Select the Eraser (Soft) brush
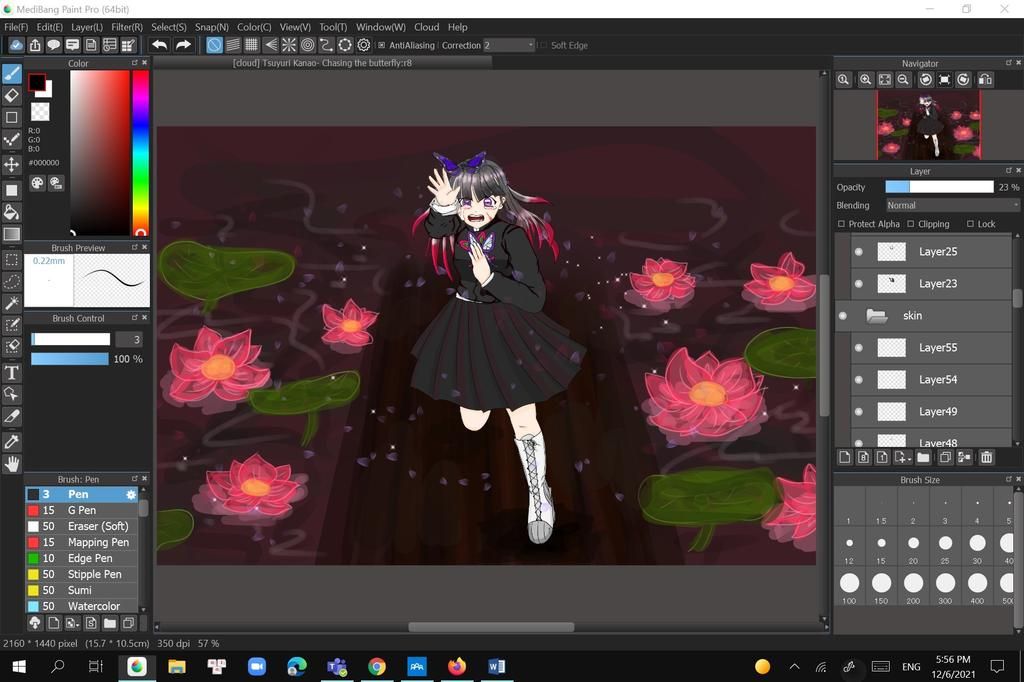 (82, 526)
